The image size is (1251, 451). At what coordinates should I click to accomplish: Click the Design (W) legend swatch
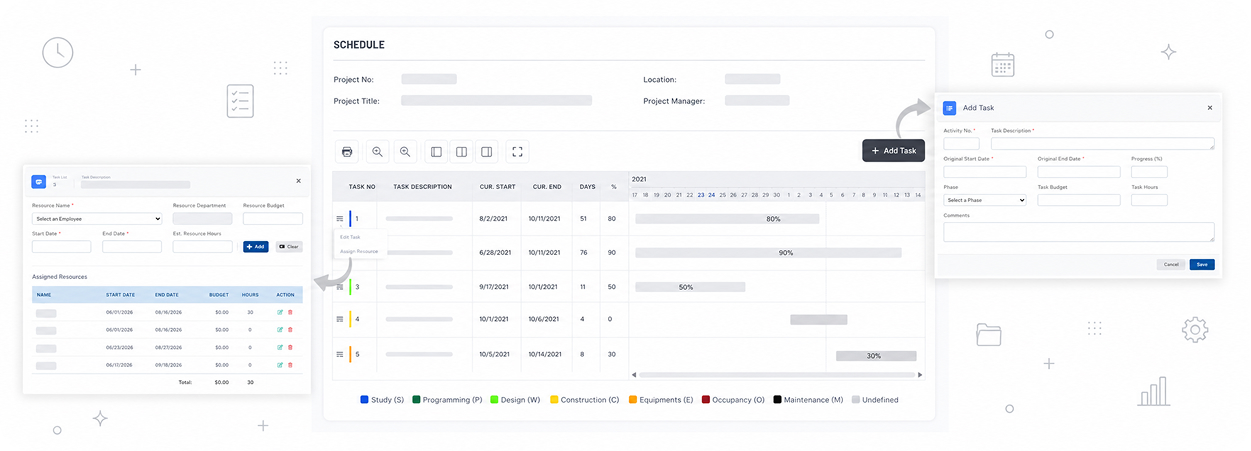(494, 400)
